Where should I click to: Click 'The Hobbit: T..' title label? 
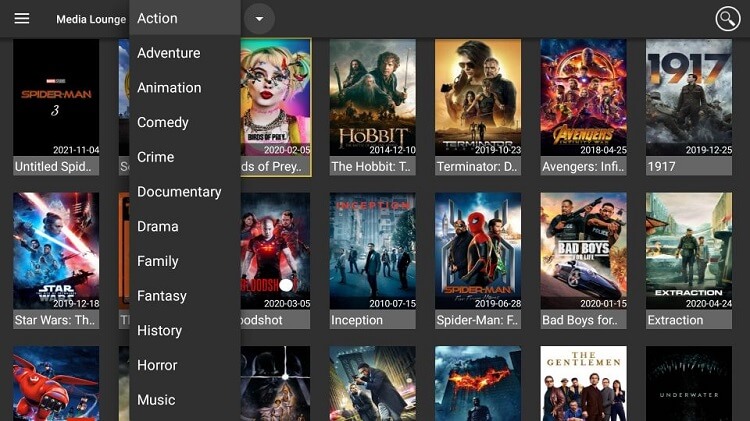coord(373,166)
